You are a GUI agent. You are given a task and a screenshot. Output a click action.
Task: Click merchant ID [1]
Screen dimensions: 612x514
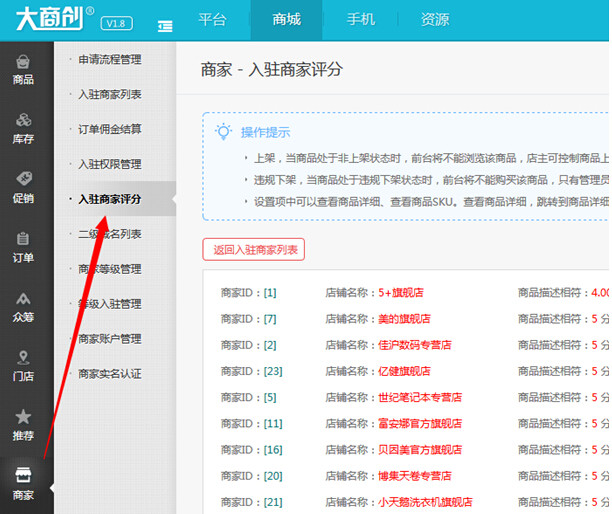click(x=270, y=293)
